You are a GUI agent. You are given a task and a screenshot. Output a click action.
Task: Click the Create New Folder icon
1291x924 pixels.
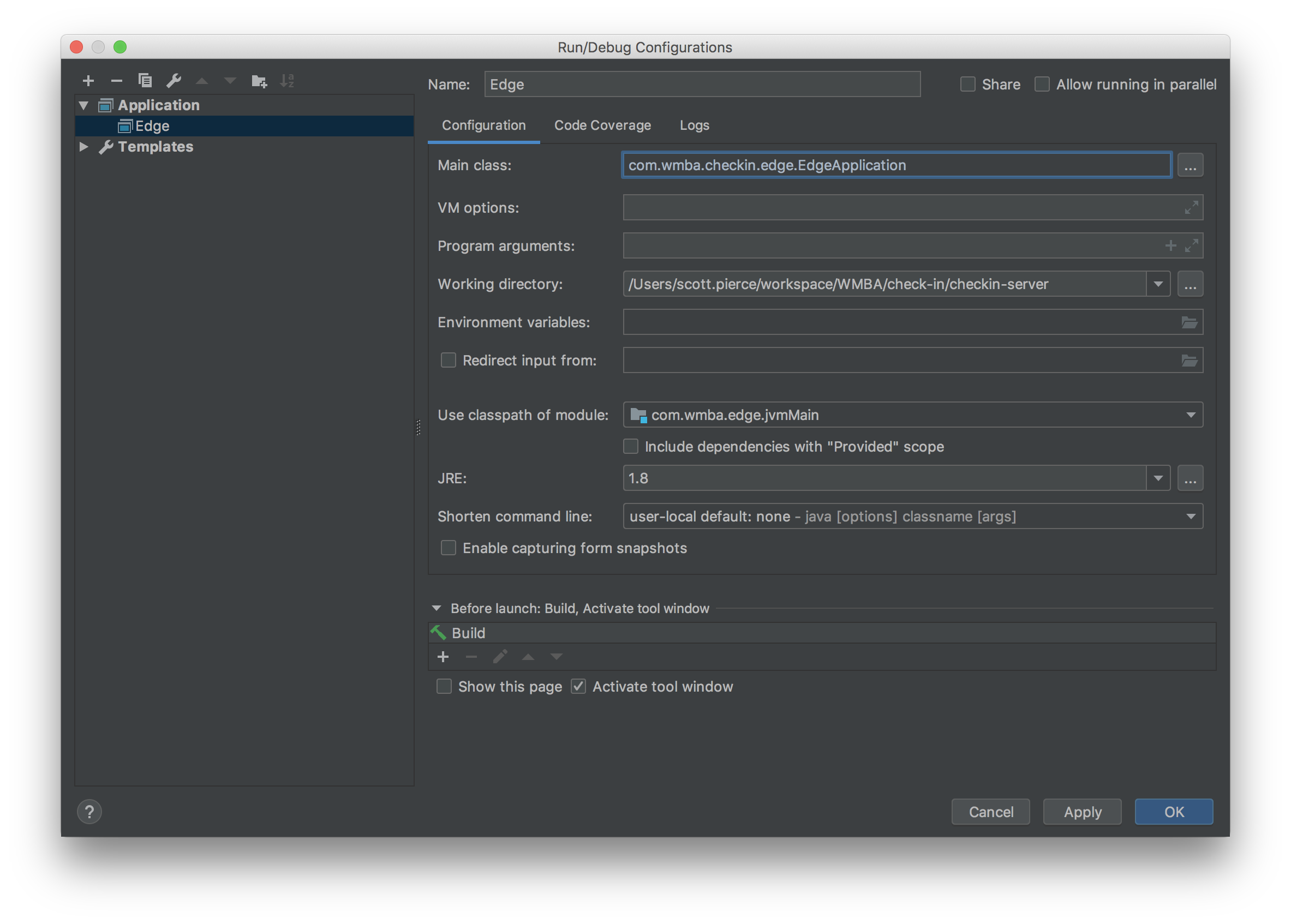click(x=259, y=81)
